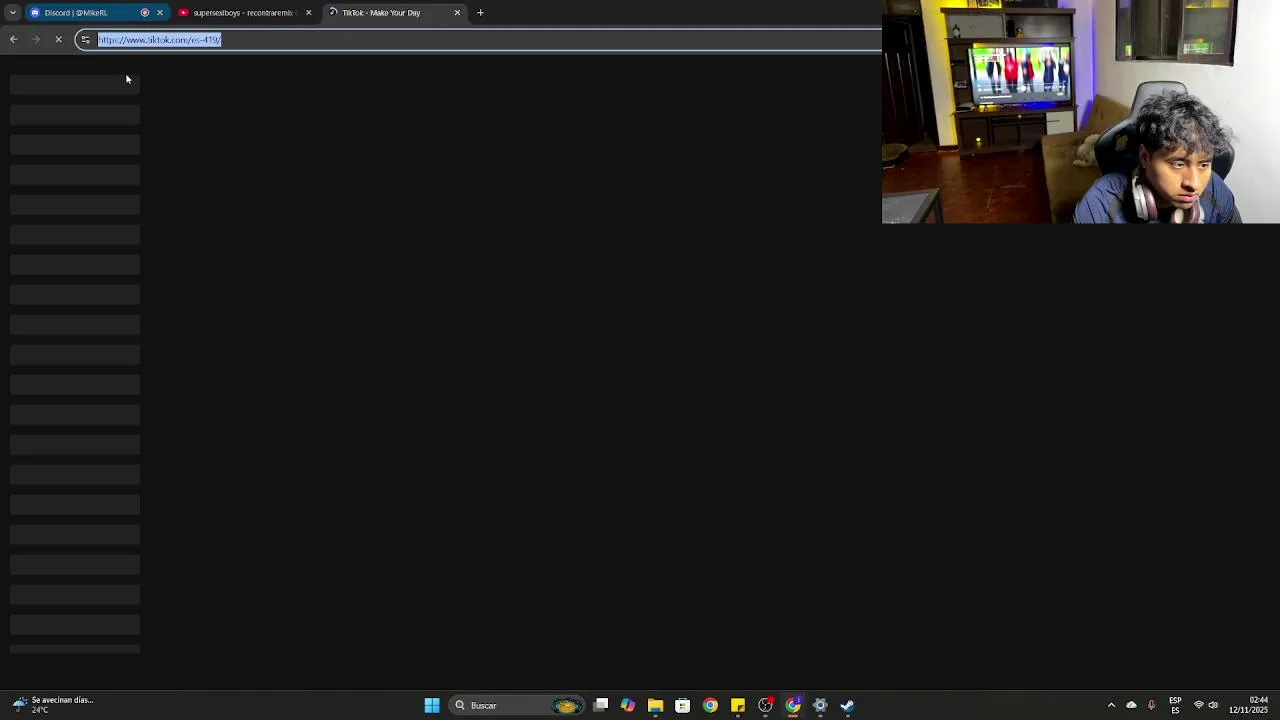Screen dimensions: 1280x720
Task: Open Settings gear from the taskbar
Action: 820,706
